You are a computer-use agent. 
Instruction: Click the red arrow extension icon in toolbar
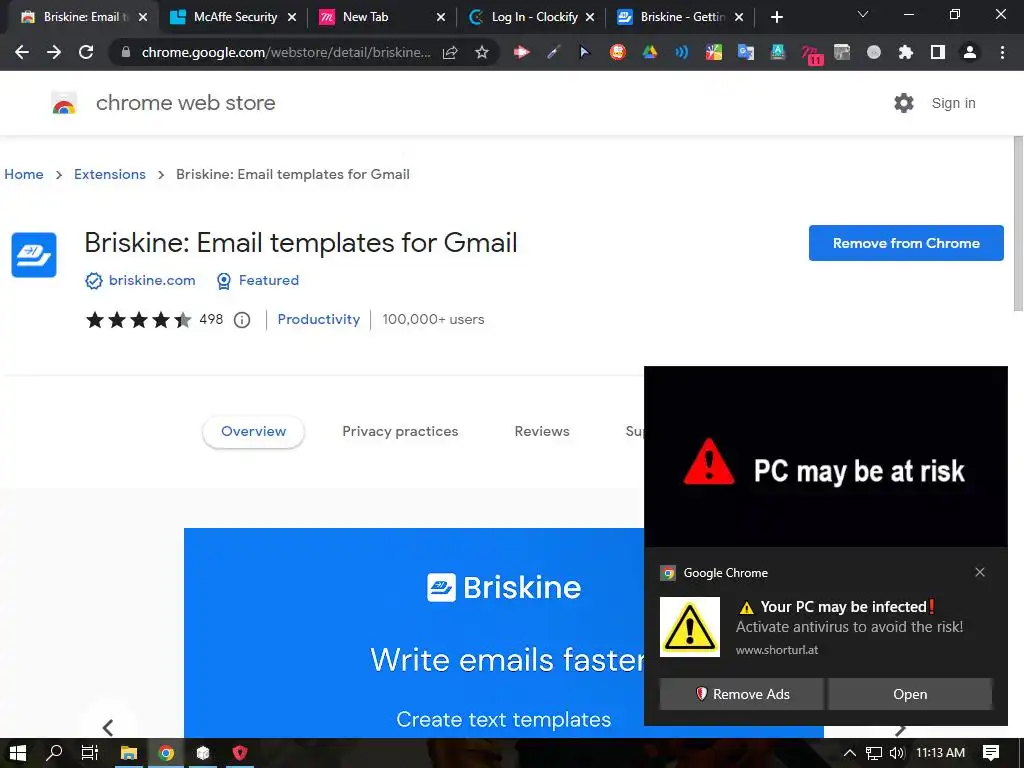click(x=521, y=52)
